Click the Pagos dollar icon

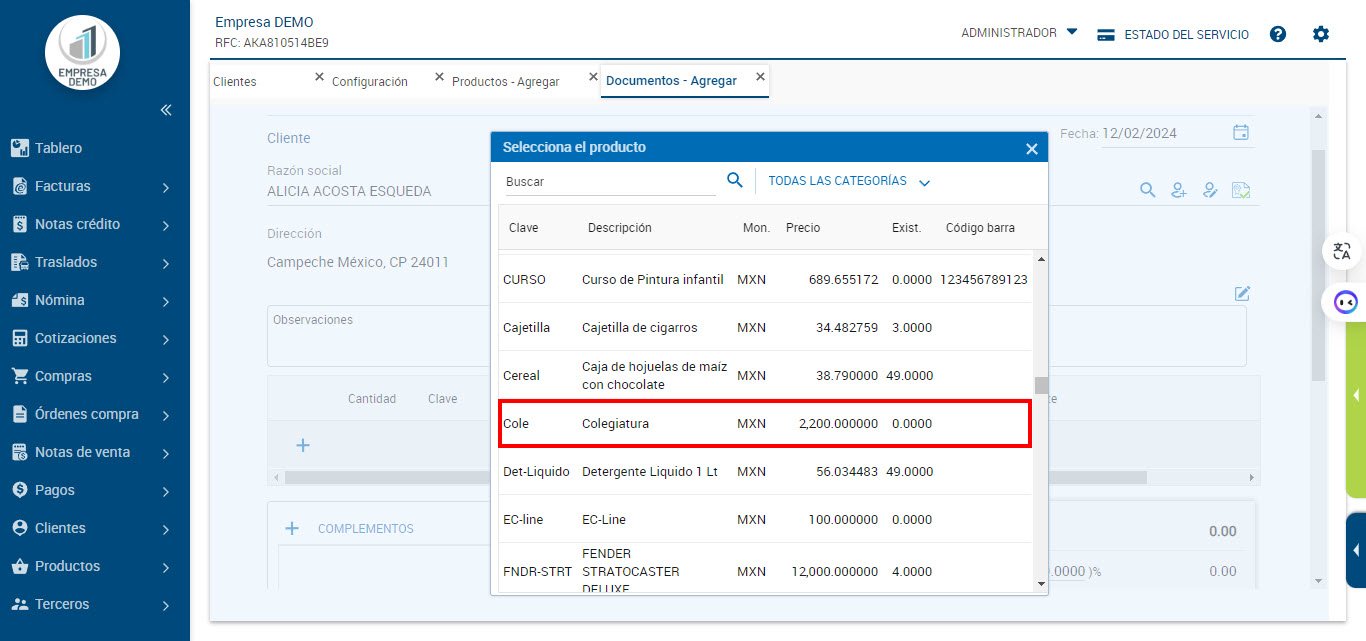coord(19,490)
